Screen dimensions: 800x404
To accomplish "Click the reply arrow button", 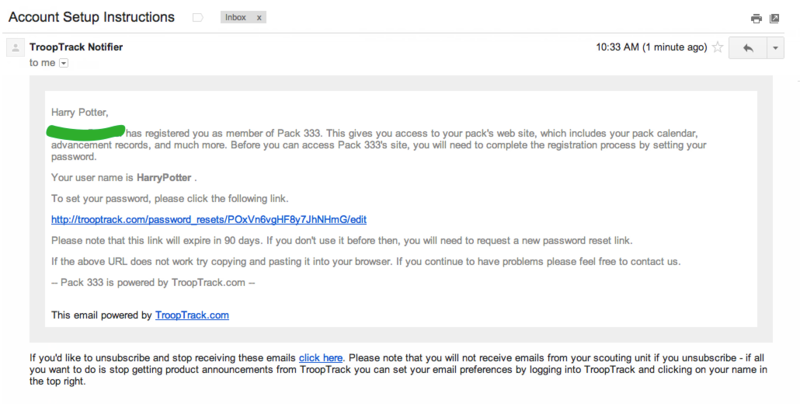I will [x=748, y=48].
